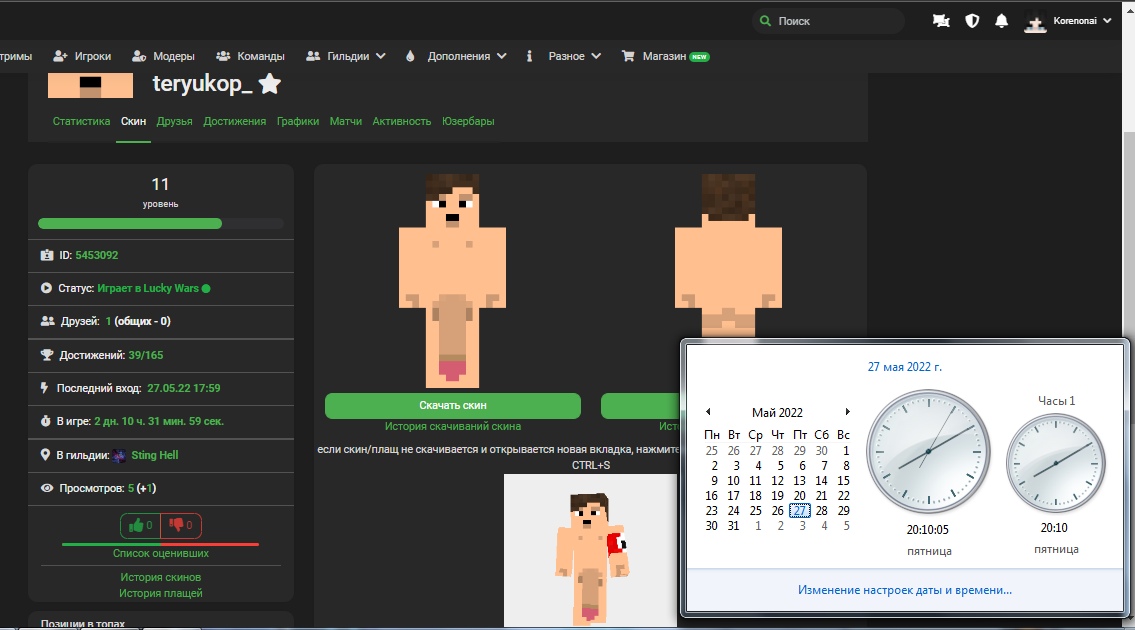Click the Поиск search field
This screenshot has height=630, width=1135.
tap(835, 21)
